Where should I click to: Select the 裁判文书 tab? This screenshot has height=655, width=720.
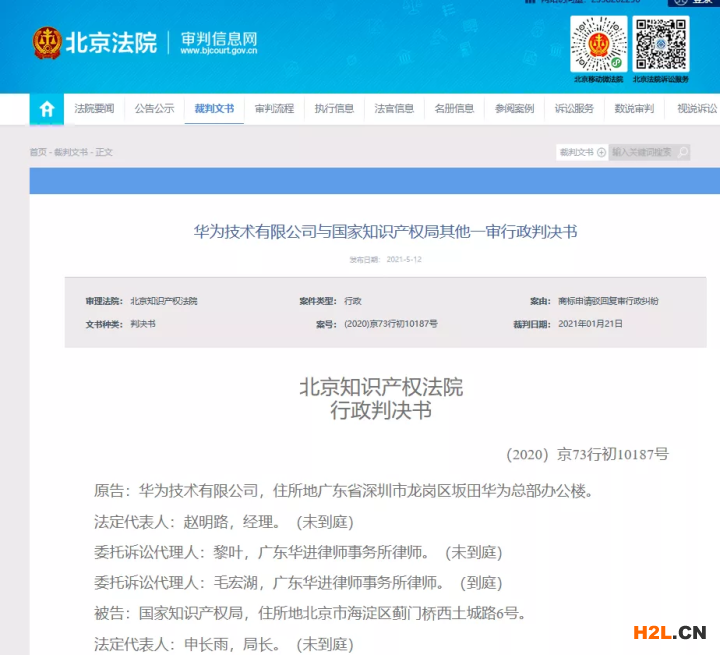(x=214, y=109)
